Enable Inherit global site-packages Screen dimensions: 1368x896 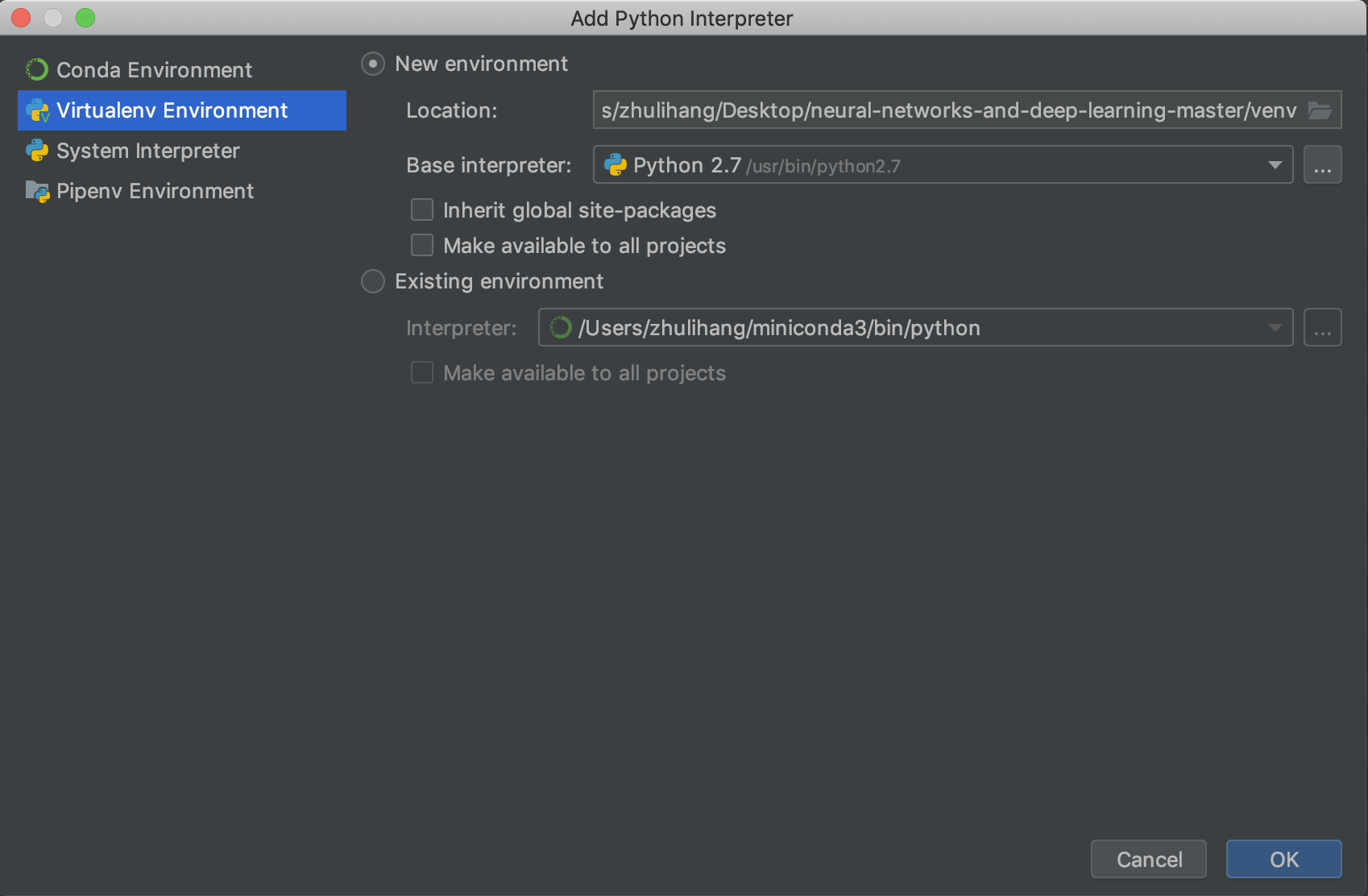[422, 210]
